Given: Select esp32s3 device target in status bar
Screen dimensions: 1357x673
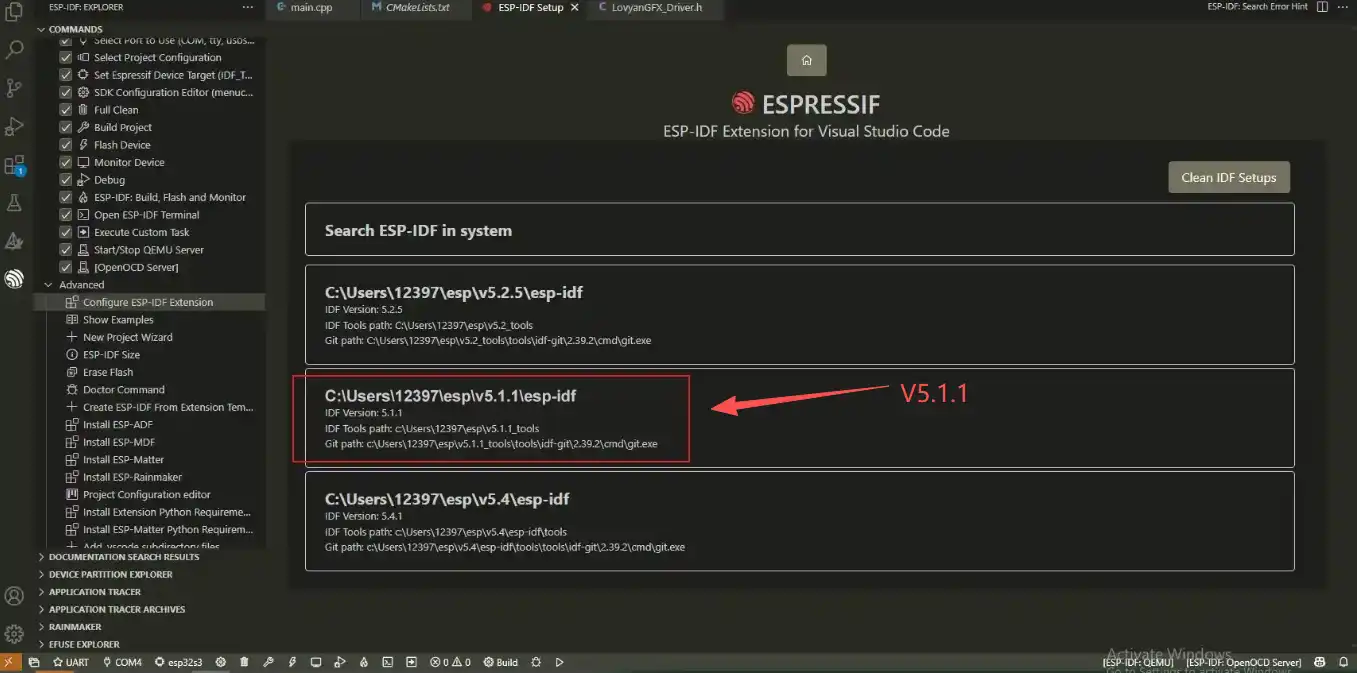Looking at the screenshot, I should point(177,662).
